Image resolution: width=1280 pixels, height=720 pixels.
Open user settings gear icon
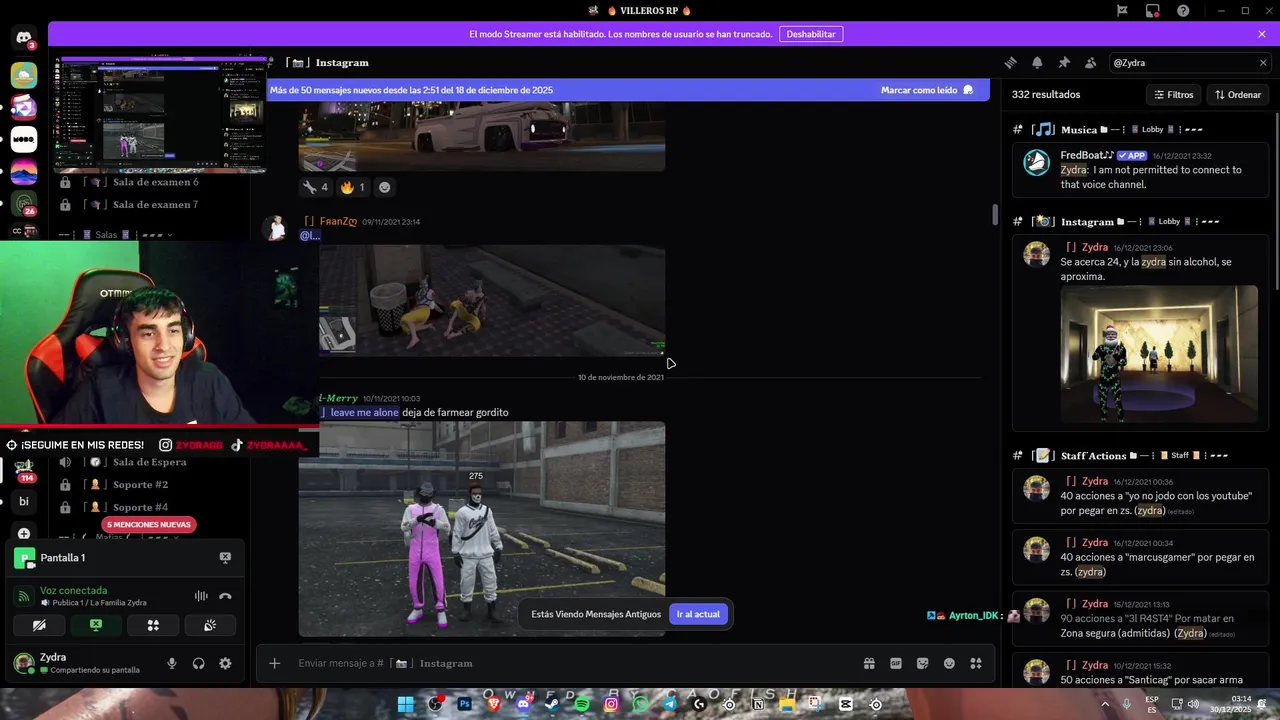[x=225, y=663]
